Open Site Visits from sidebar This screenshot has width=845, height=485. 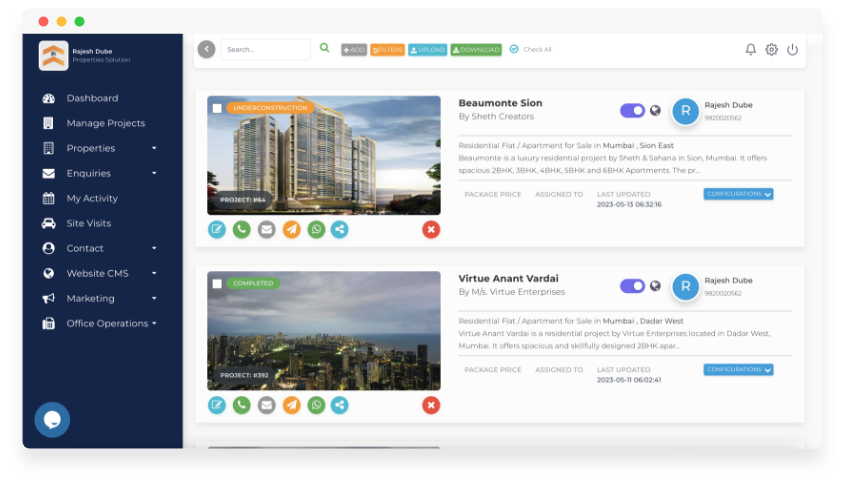coord(88,223)
